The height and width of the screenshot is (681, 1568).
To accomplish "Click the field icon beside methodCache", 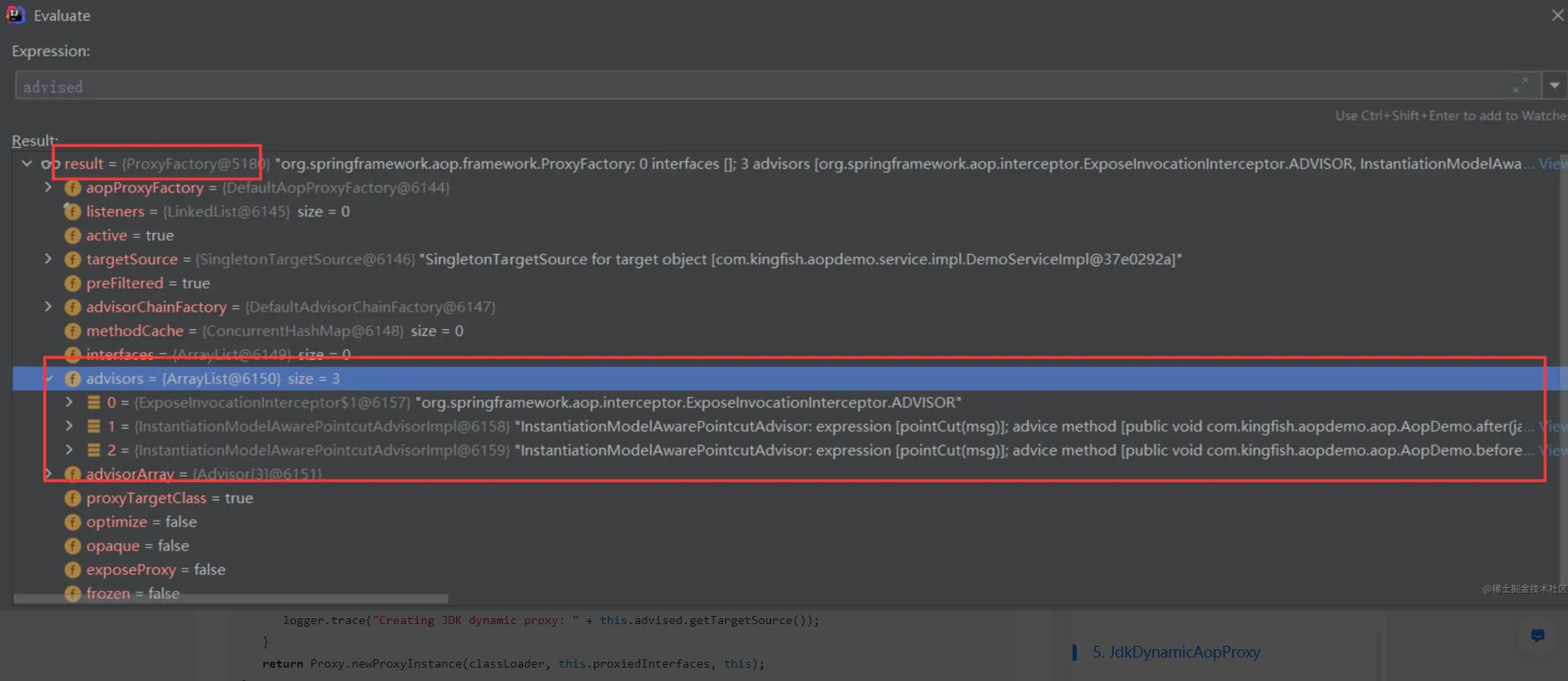I will pos(73,331).
